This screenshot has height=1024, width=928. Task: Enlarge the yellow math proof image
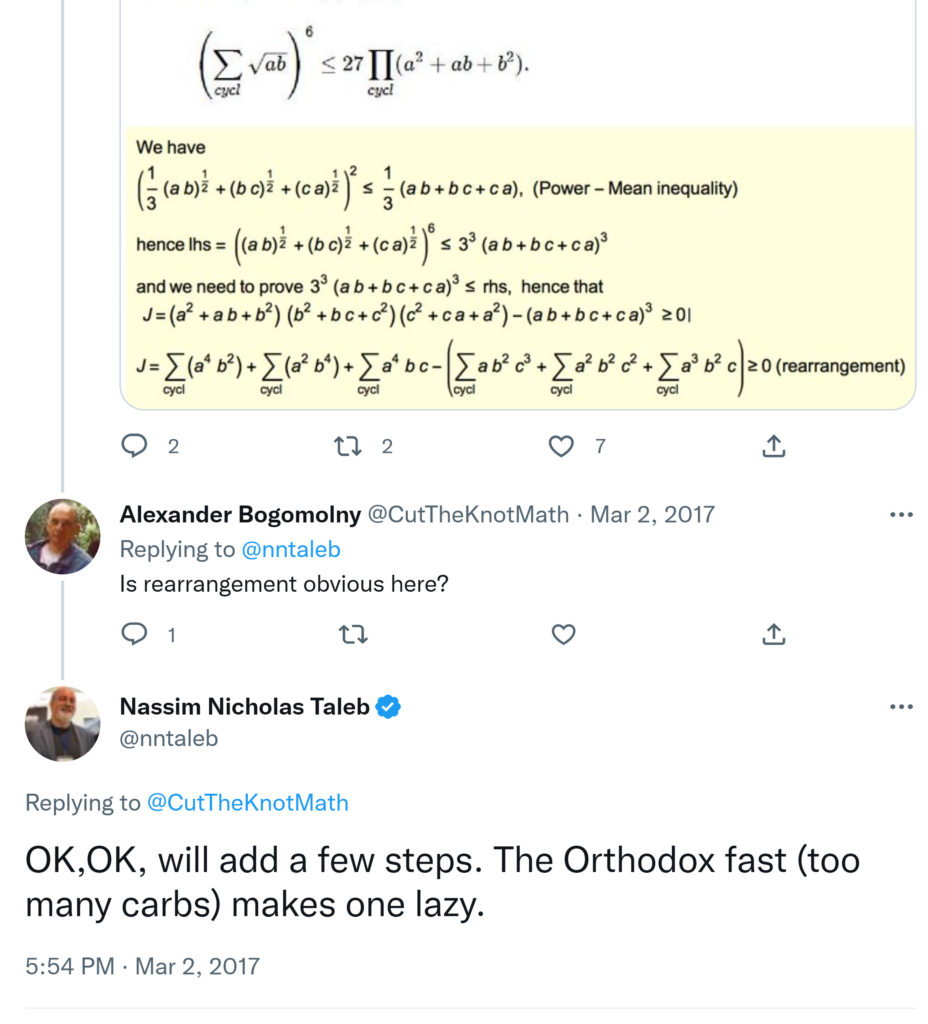click(x=517, y=265)
